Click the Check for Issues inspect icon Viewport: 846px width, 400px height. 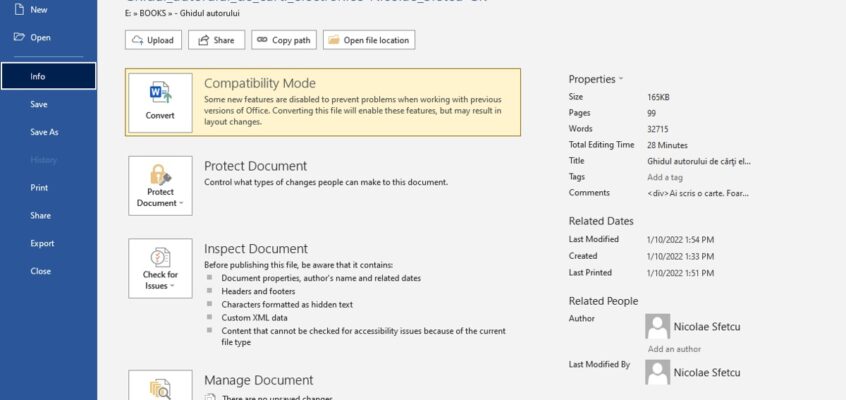(160, 257)
